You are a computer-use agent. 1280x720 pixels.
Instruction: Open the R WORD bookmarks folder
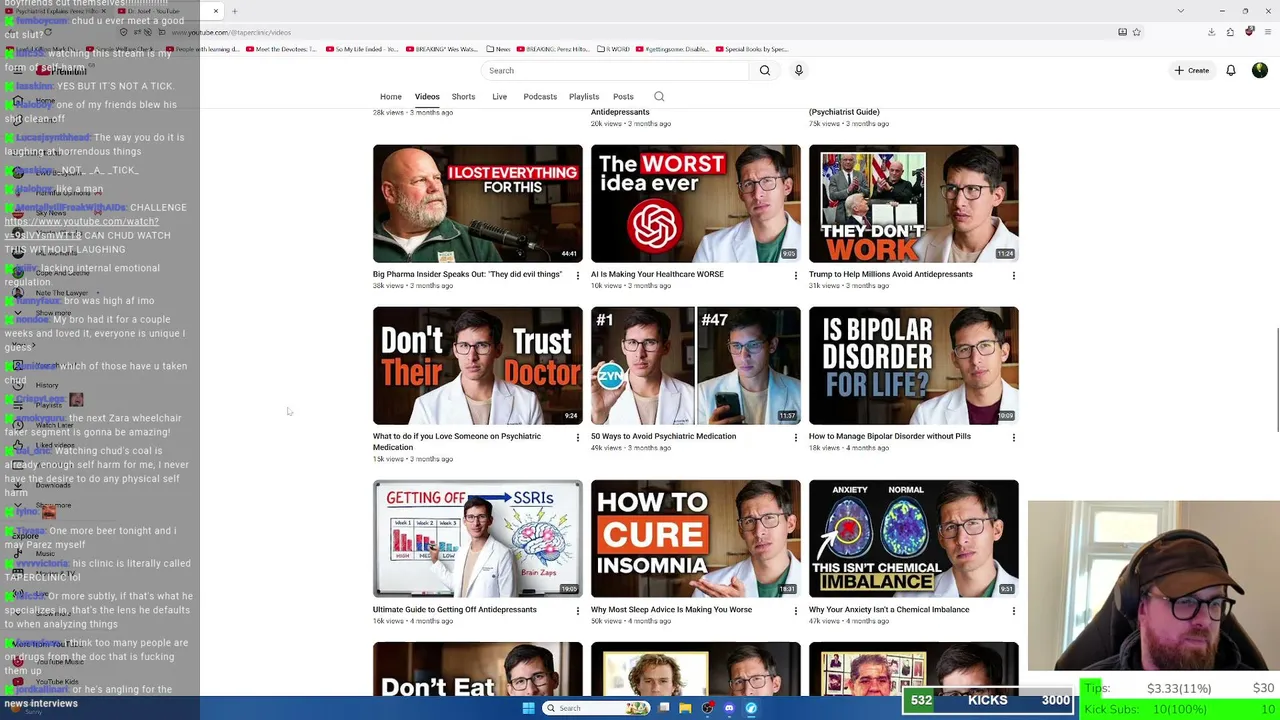(615, 49)
